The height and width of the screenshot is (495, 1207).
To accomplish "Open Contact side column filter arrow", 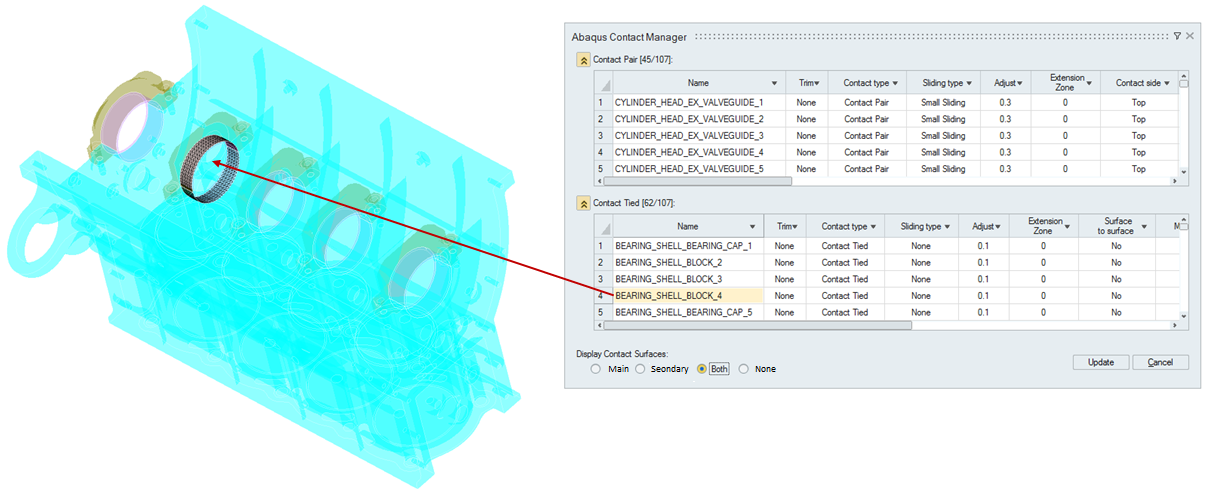I will (1166, 83).
